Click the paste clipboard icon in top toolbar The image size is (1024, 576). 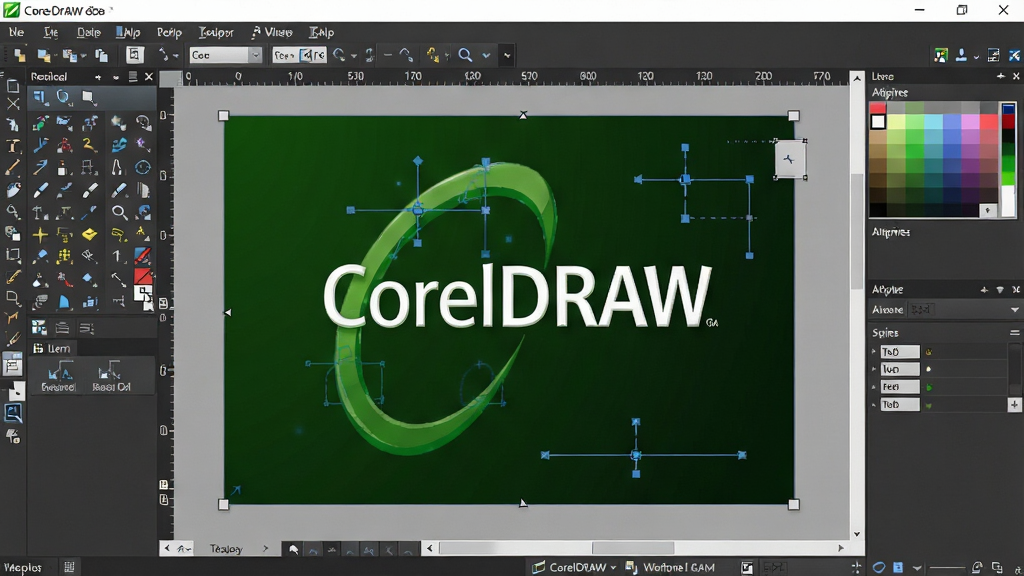[x=101, y=56]
